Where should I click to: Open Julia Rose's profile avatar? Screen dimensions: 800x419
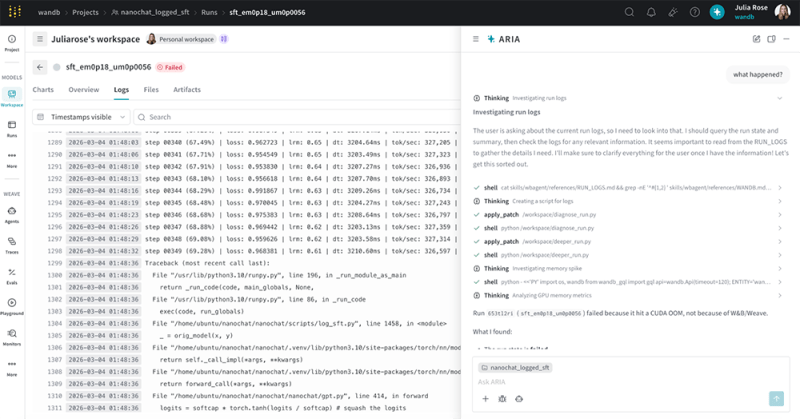click(x=782, y=12)
